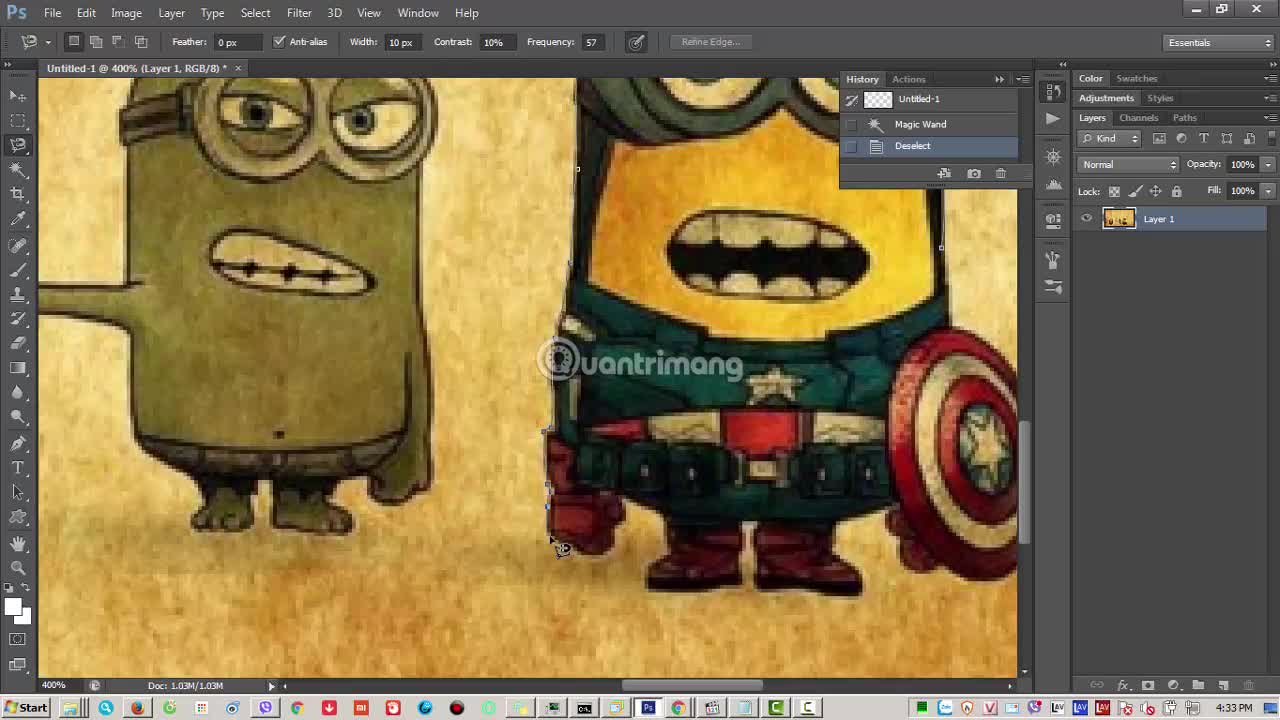Toggle filter for pixel layers
The image size is (1280, 720).
point(1159,139)
